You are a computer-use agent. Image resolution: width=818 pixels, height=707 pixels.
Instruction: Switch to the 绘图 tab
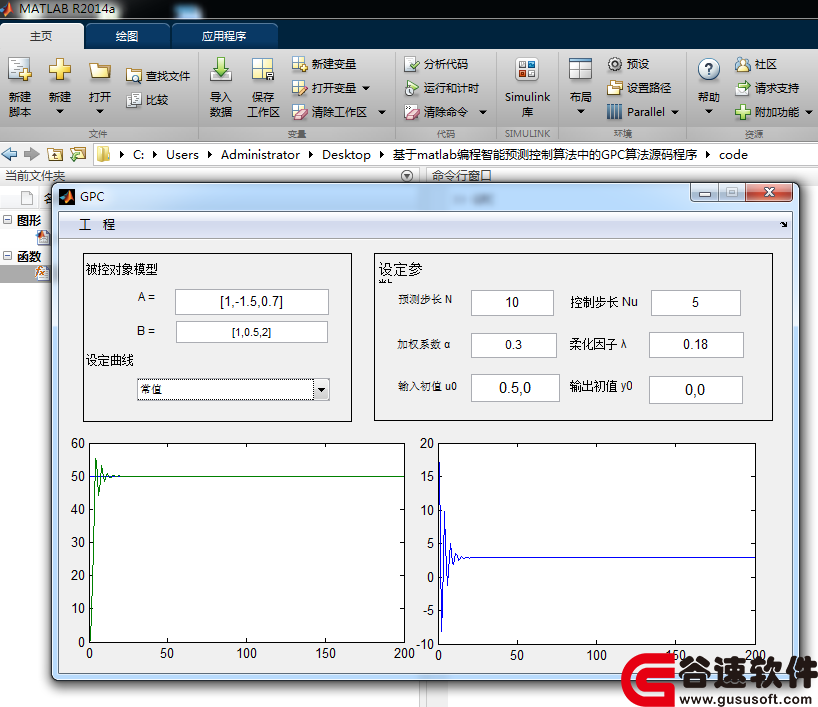coord(127,36)
